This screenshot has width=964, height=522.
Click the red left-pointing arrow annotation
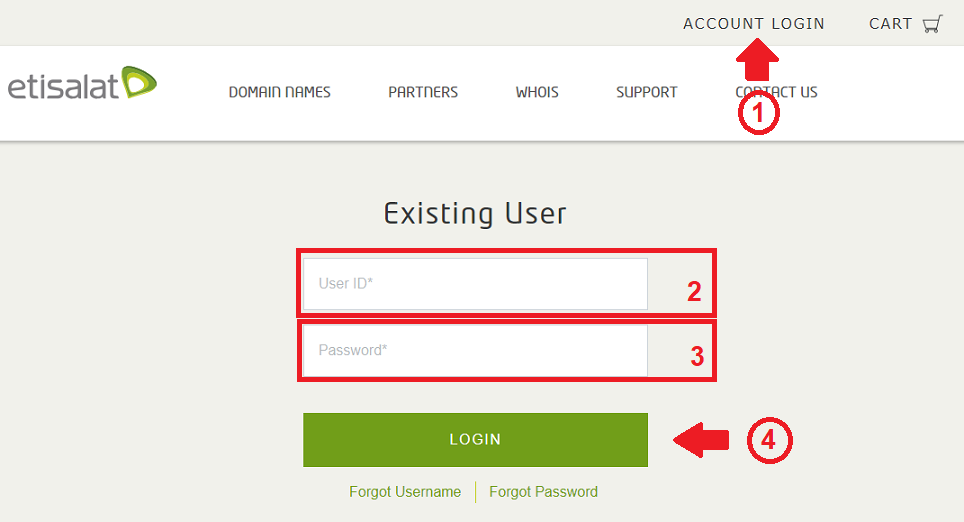pos(701,440)
